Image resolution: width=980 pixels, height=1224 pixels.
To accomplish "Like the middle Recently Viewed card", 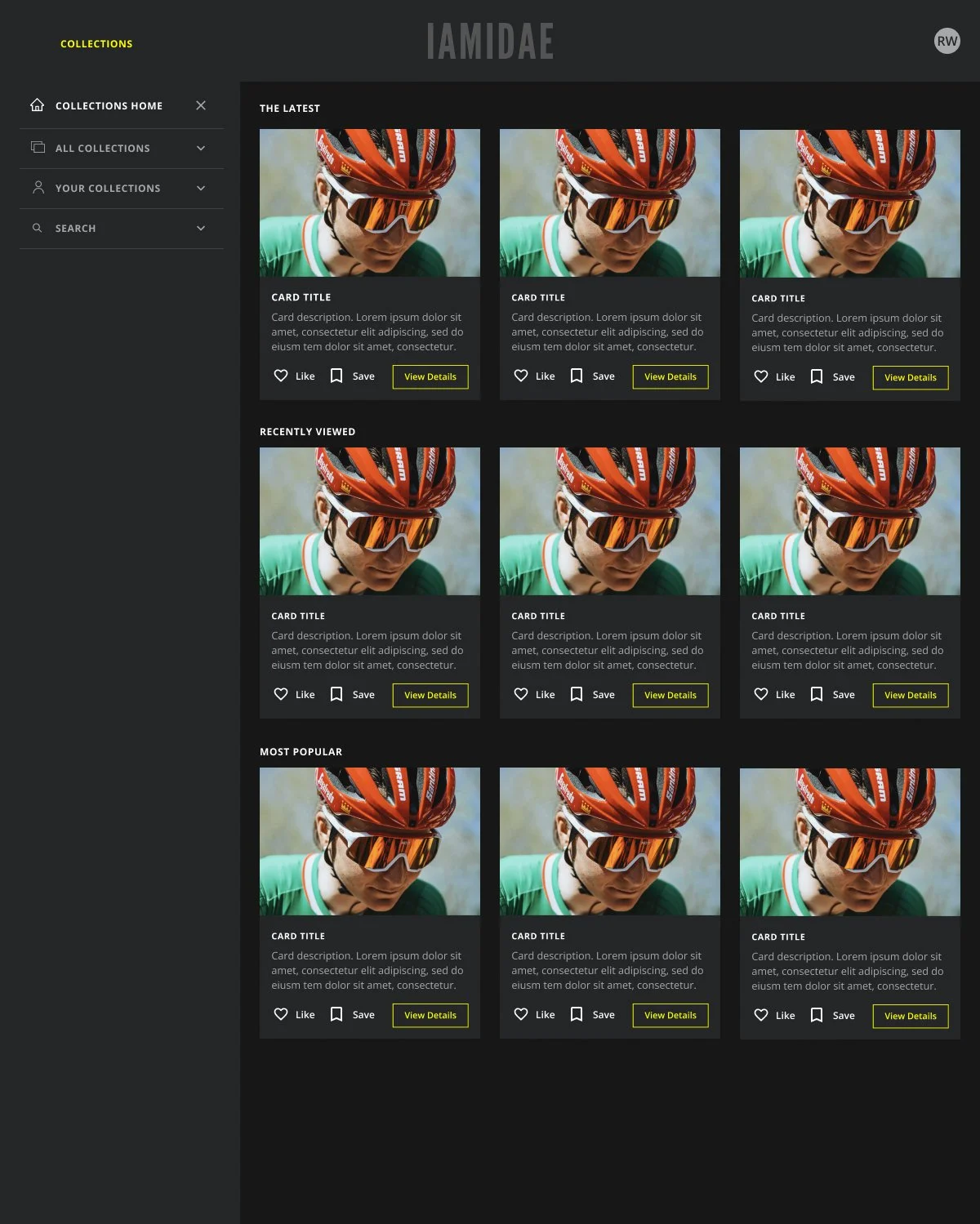I will pyautogui.click(x=534, y=694).
